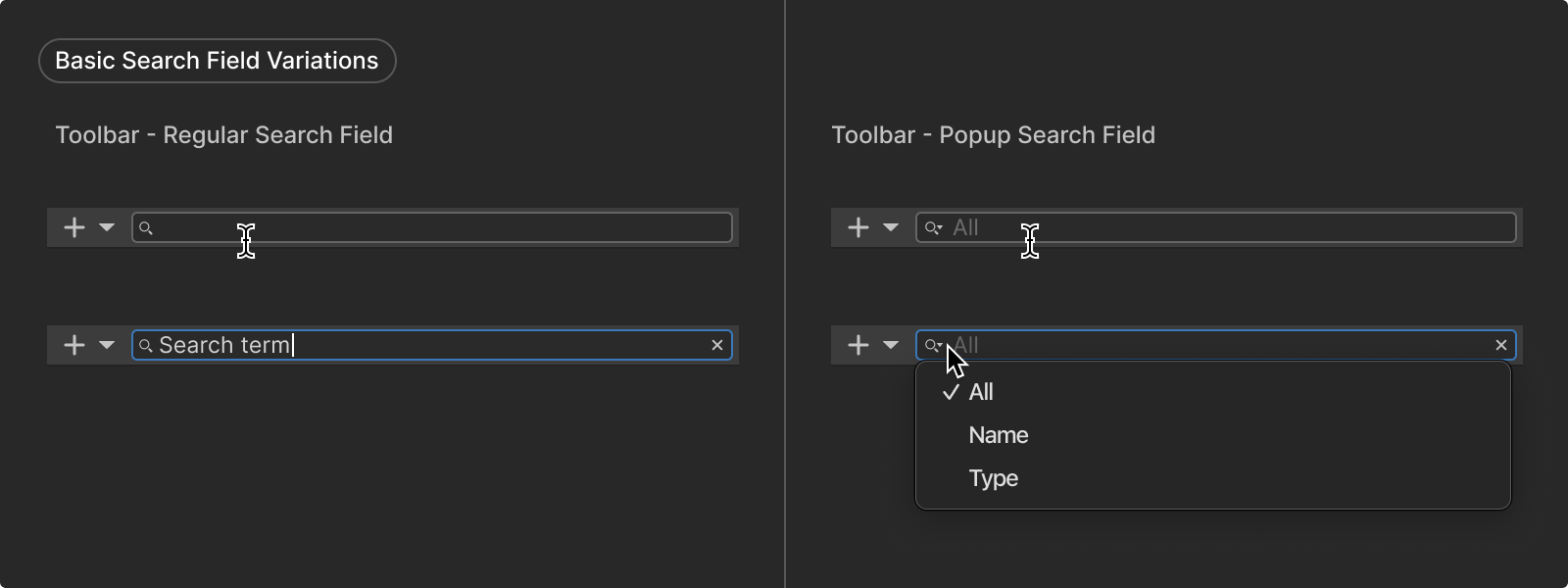Click the plus icon beside the empty regular search field
This screenshot has height=588, width=1568.
tap(74, 227)
